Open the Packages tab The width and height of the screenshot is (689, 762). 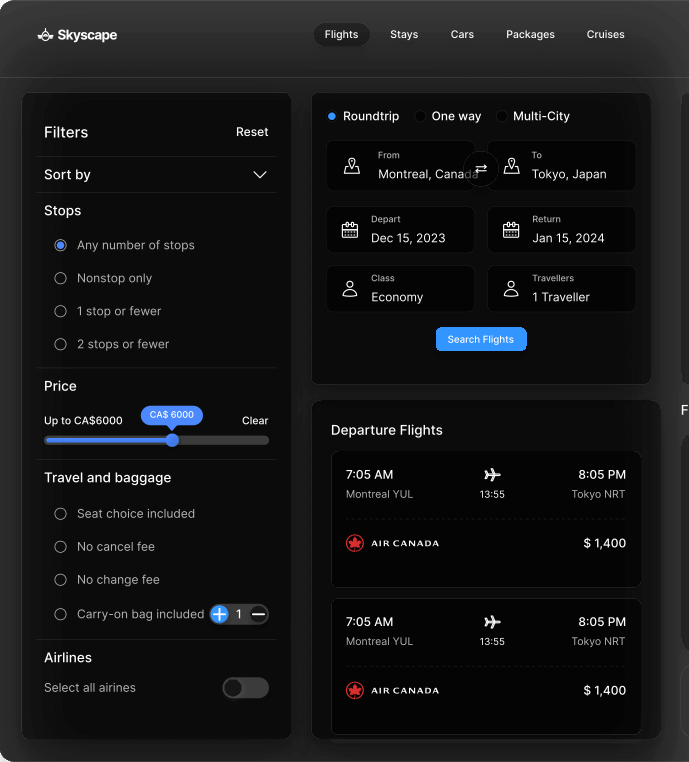click(x=530, y=35)
